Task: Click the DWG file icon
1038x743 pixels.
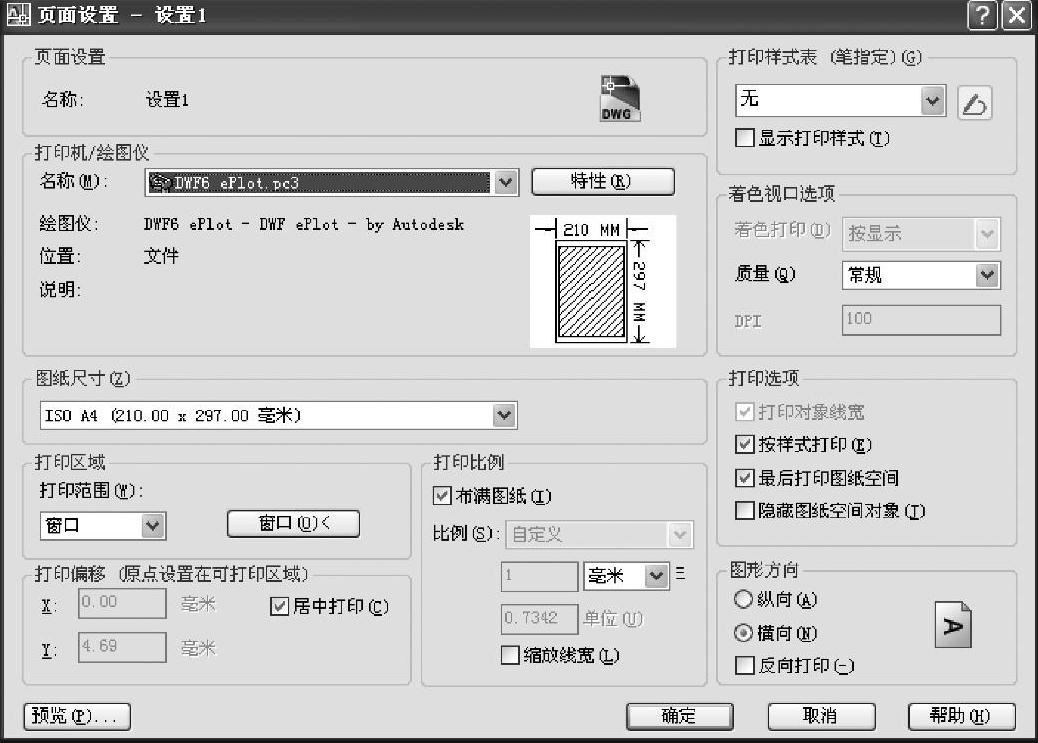Action: tap(620, 99)
